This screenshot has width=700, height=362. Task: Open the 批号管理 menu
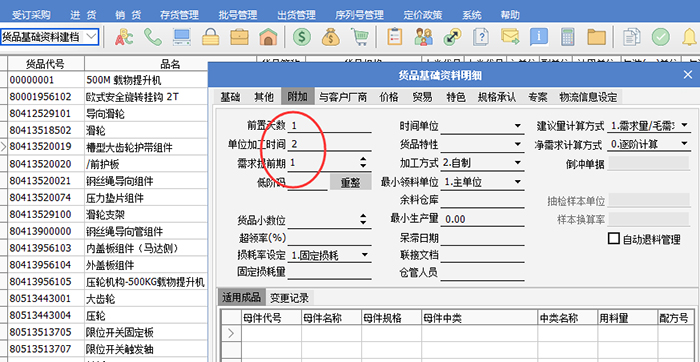238,15
